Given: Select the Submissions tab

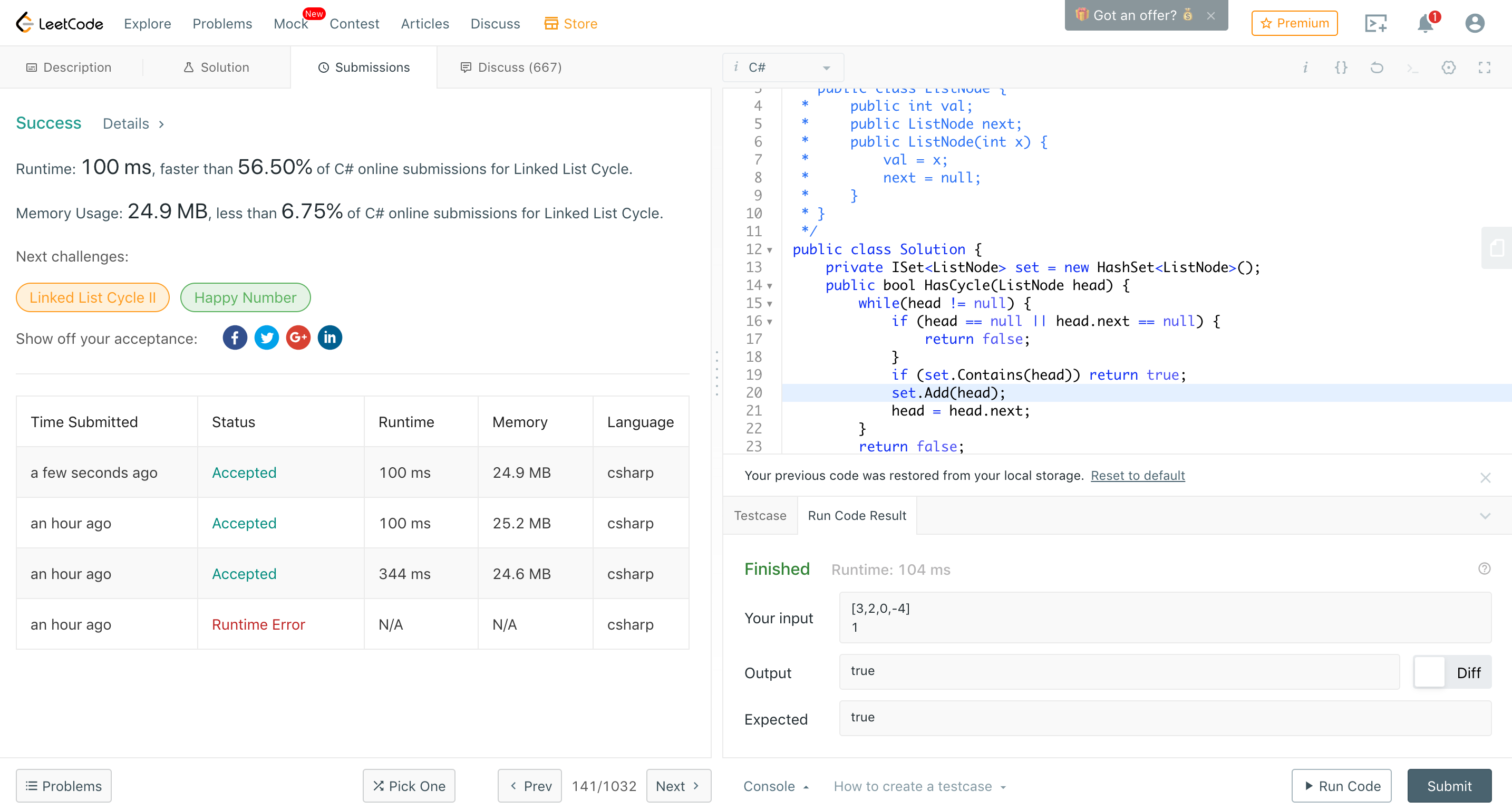Looking at the screenshot, I should pyautogui.click(x=364, y=67).
